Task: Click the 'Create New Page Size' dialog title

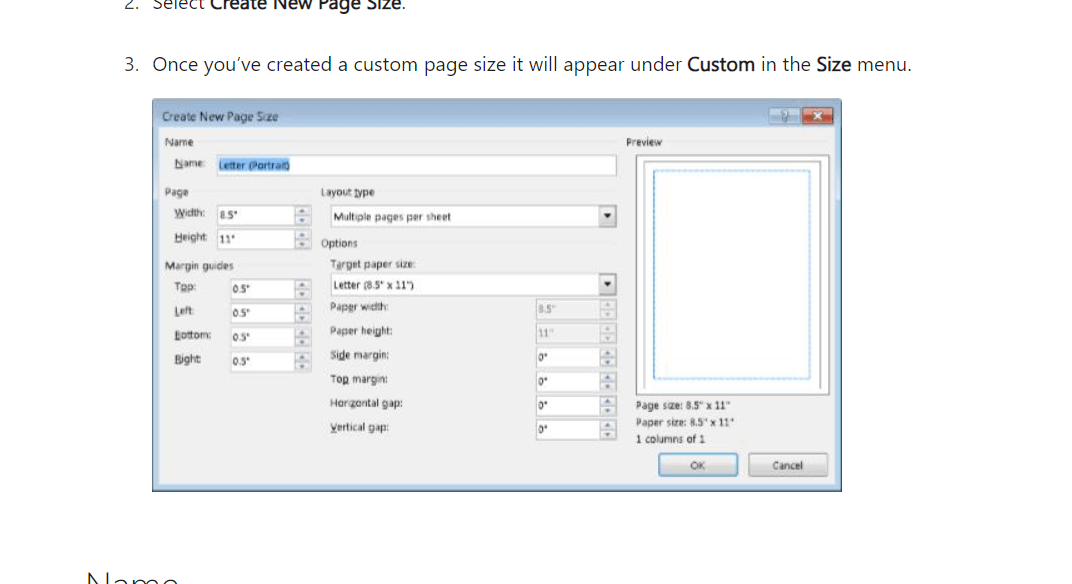Action: 220,117
